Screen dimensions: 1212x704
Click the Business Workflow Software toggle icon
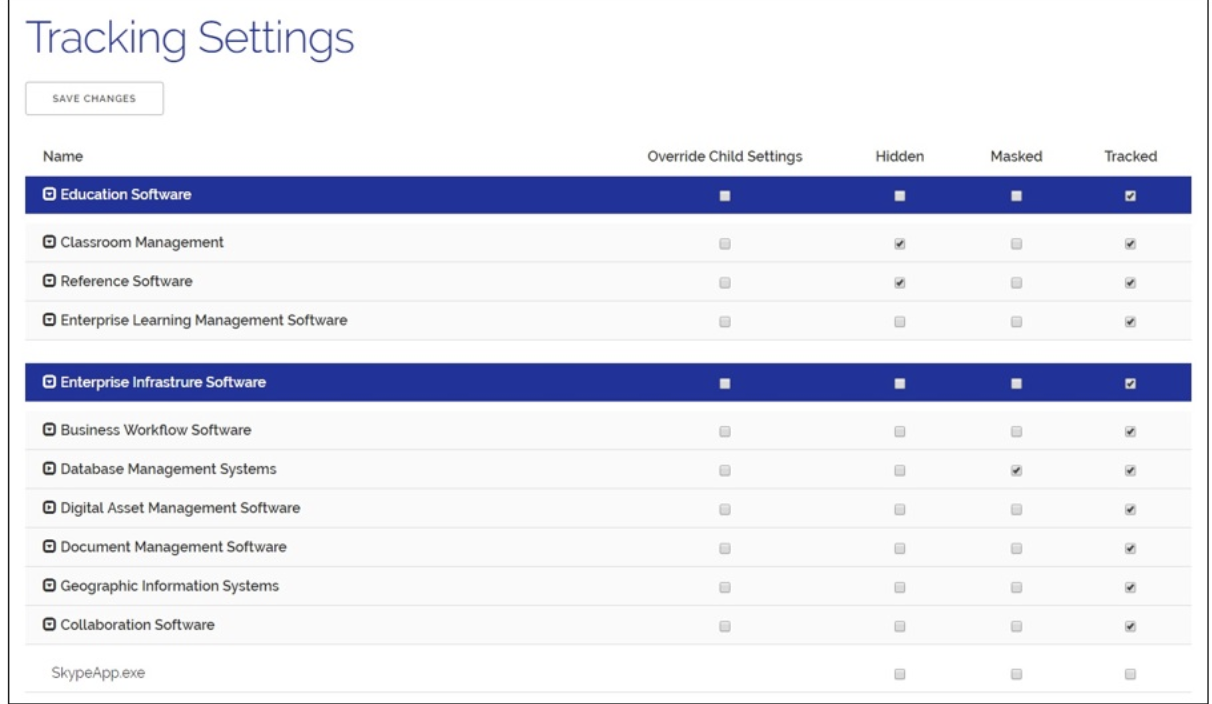pyautogui.click(x=49, y=431)
